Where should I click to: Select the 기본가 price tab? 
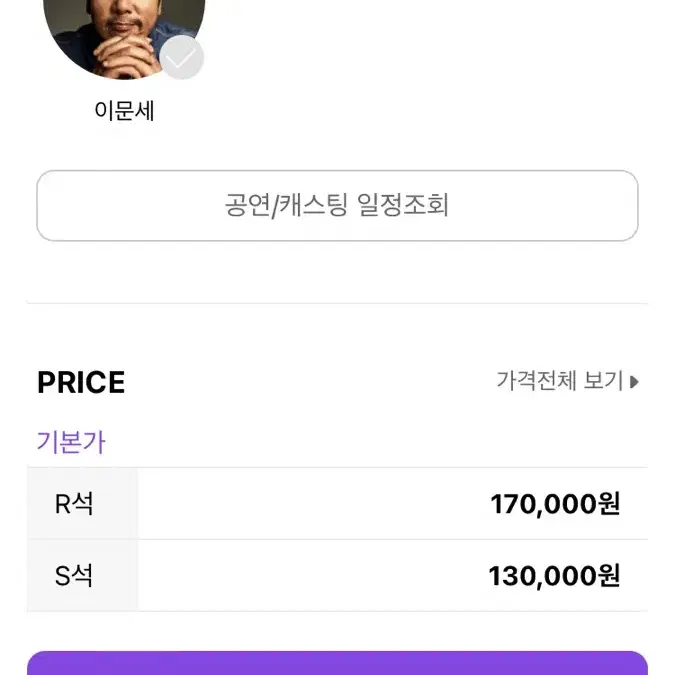coord(71,442)
